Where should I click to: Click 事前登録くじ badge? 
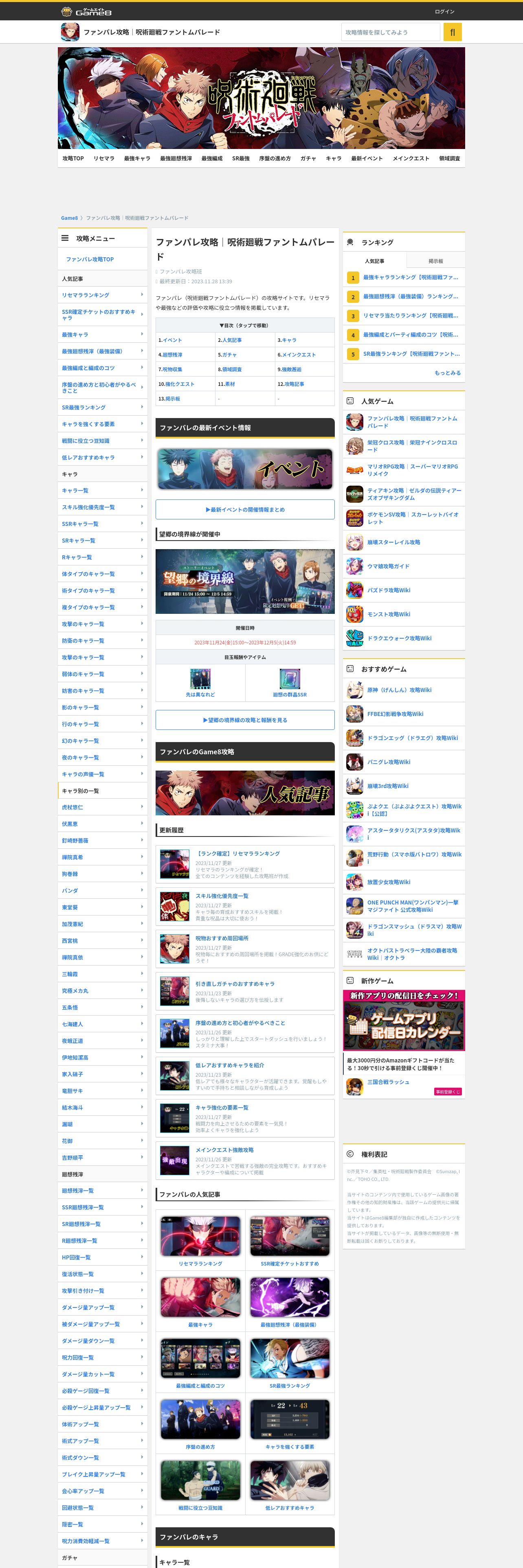pyautogui.click(x=448, y=1091)
